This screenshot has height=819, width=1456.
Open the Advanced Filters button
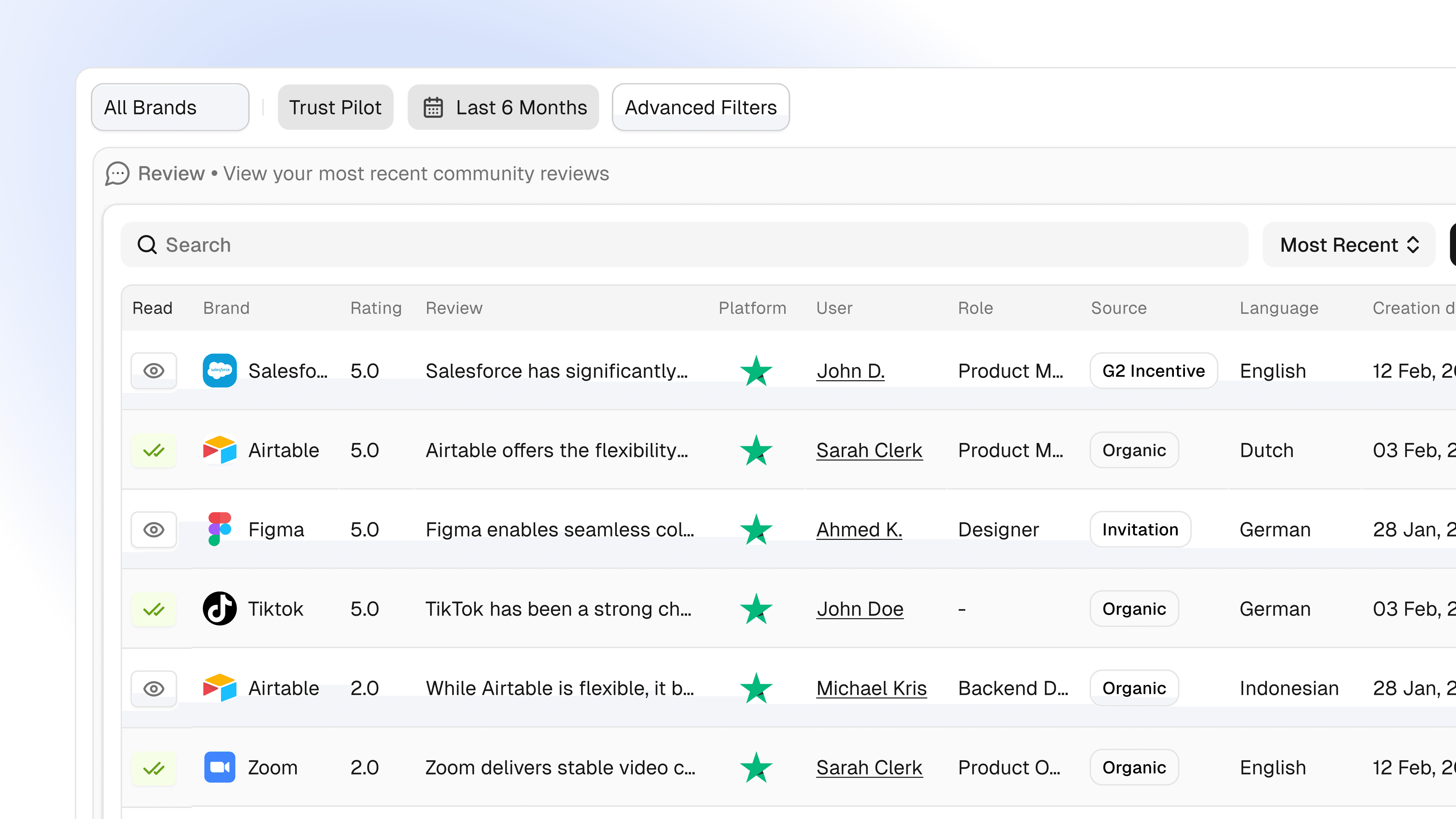coord(700,107)
